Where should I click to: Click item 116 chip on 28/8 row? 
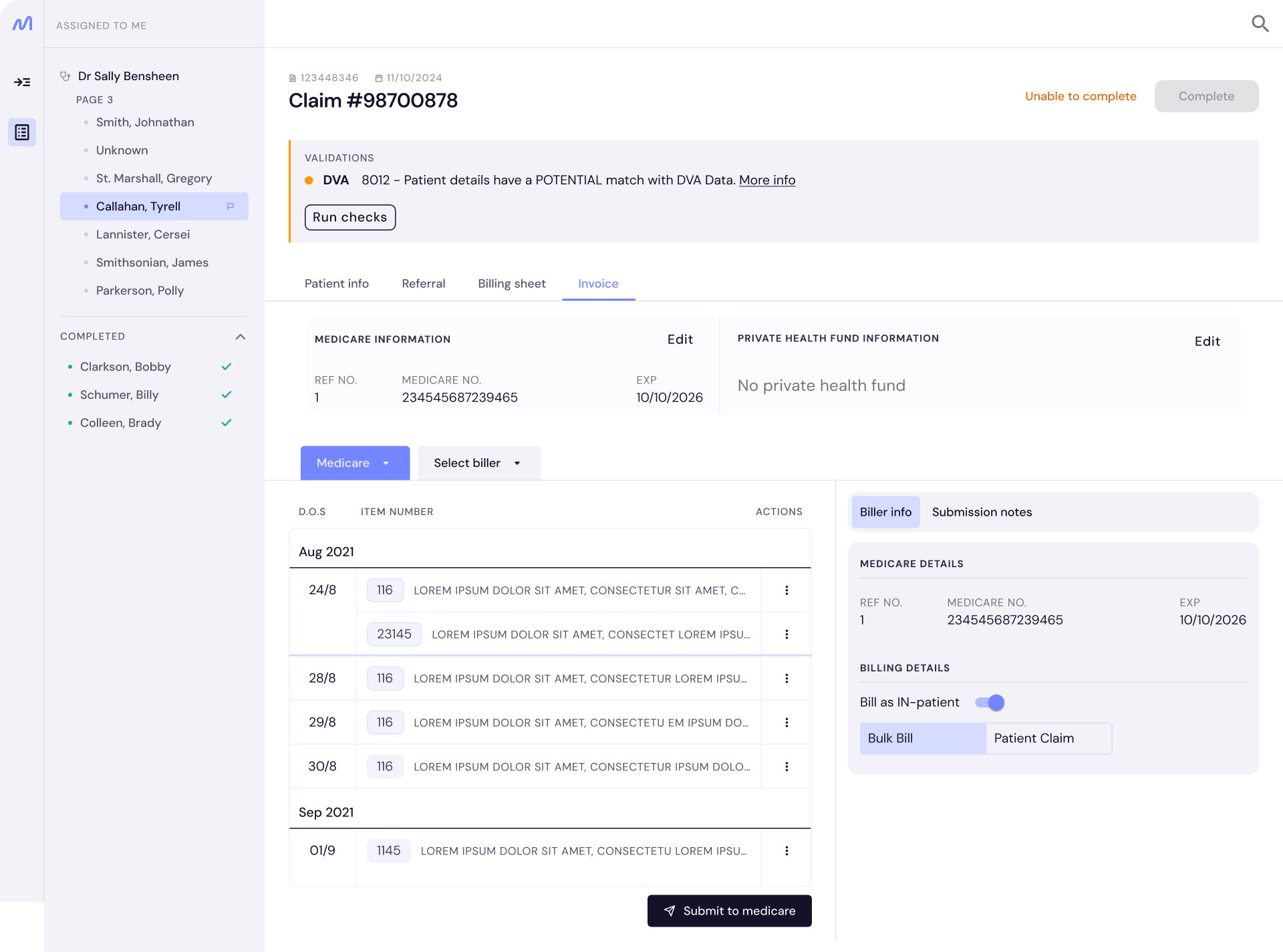click(385, 678)
